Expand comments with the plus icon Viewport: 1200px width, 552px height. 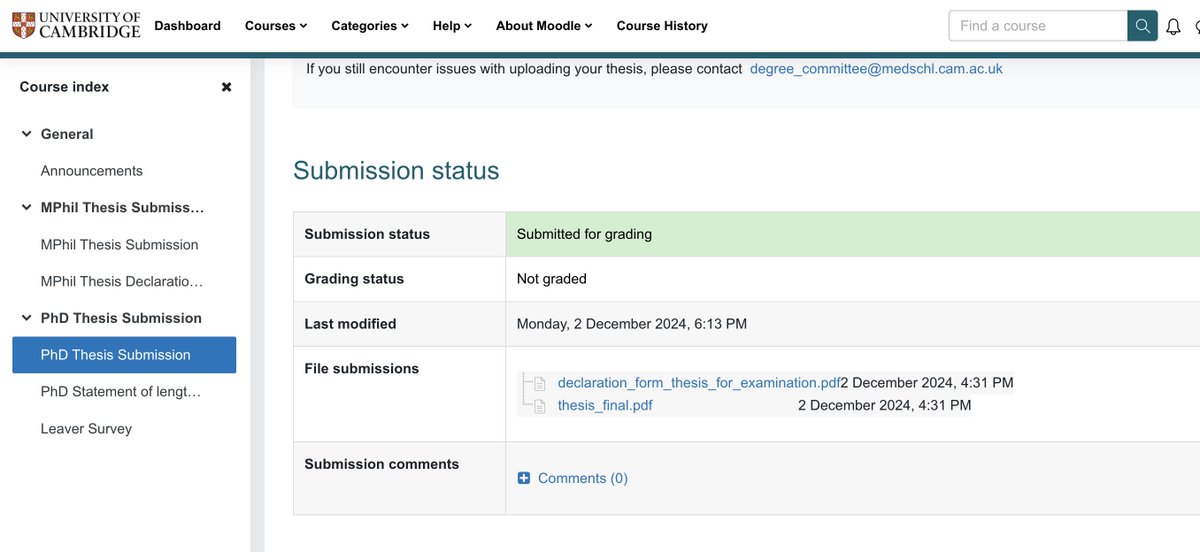pyautogui.click(x=524, y=478)
